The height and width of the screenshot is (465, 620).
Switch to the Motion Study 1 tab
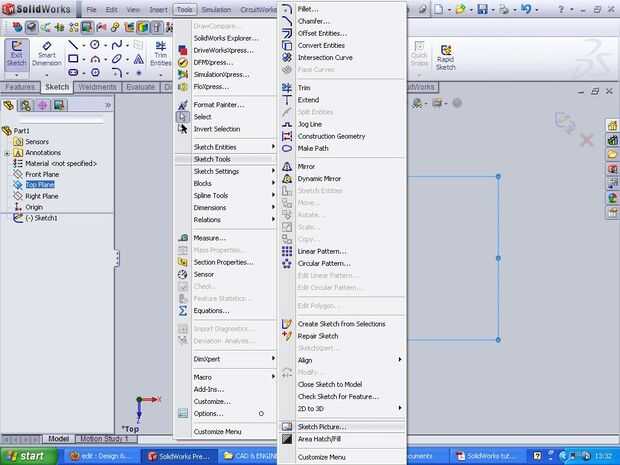pyautogui.click(x=105, y=439)
